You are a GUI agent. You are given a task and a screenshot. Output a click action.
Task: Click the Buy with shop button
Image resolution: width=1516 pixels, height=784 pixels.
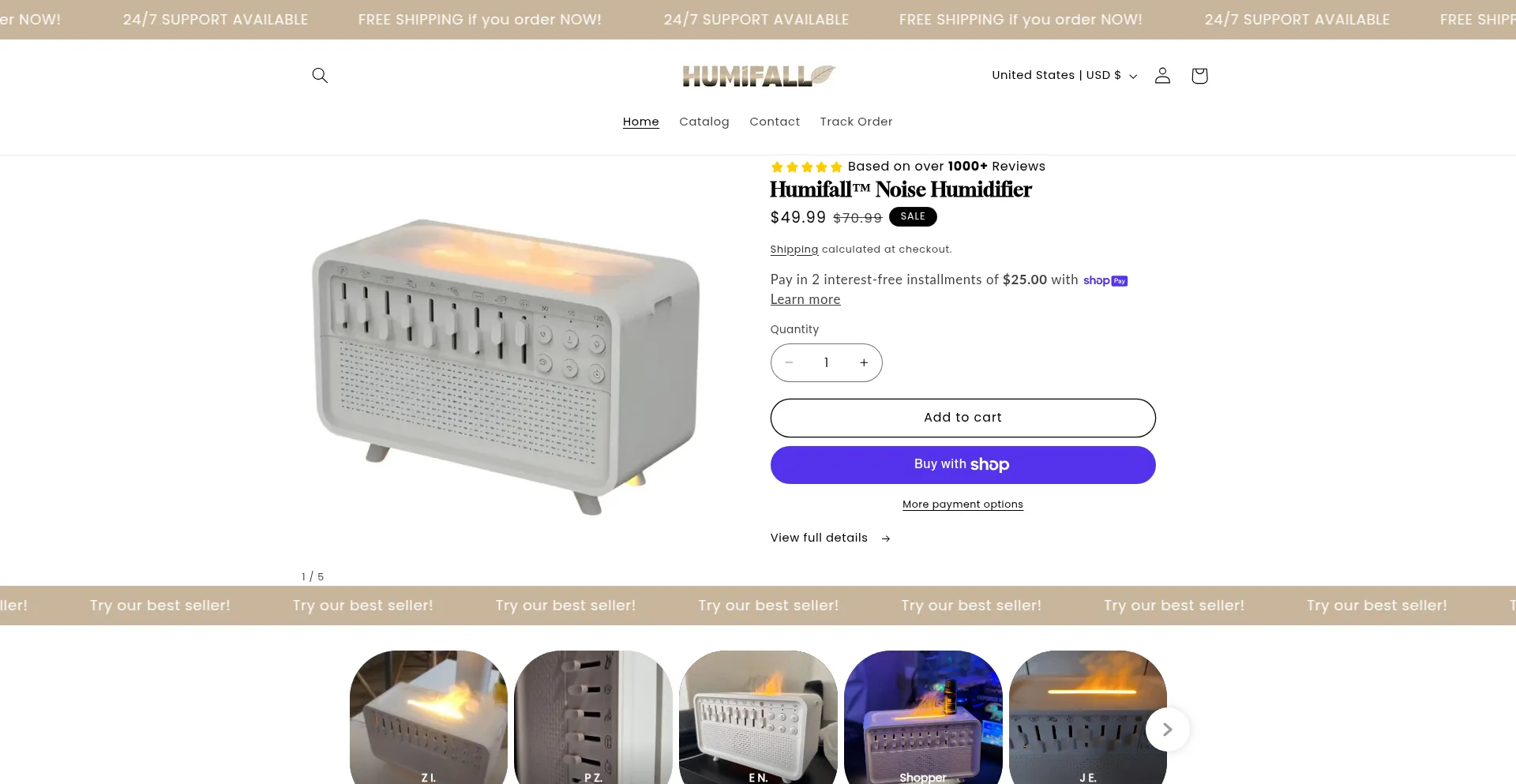pyautogui.click(x=963, y=465)
